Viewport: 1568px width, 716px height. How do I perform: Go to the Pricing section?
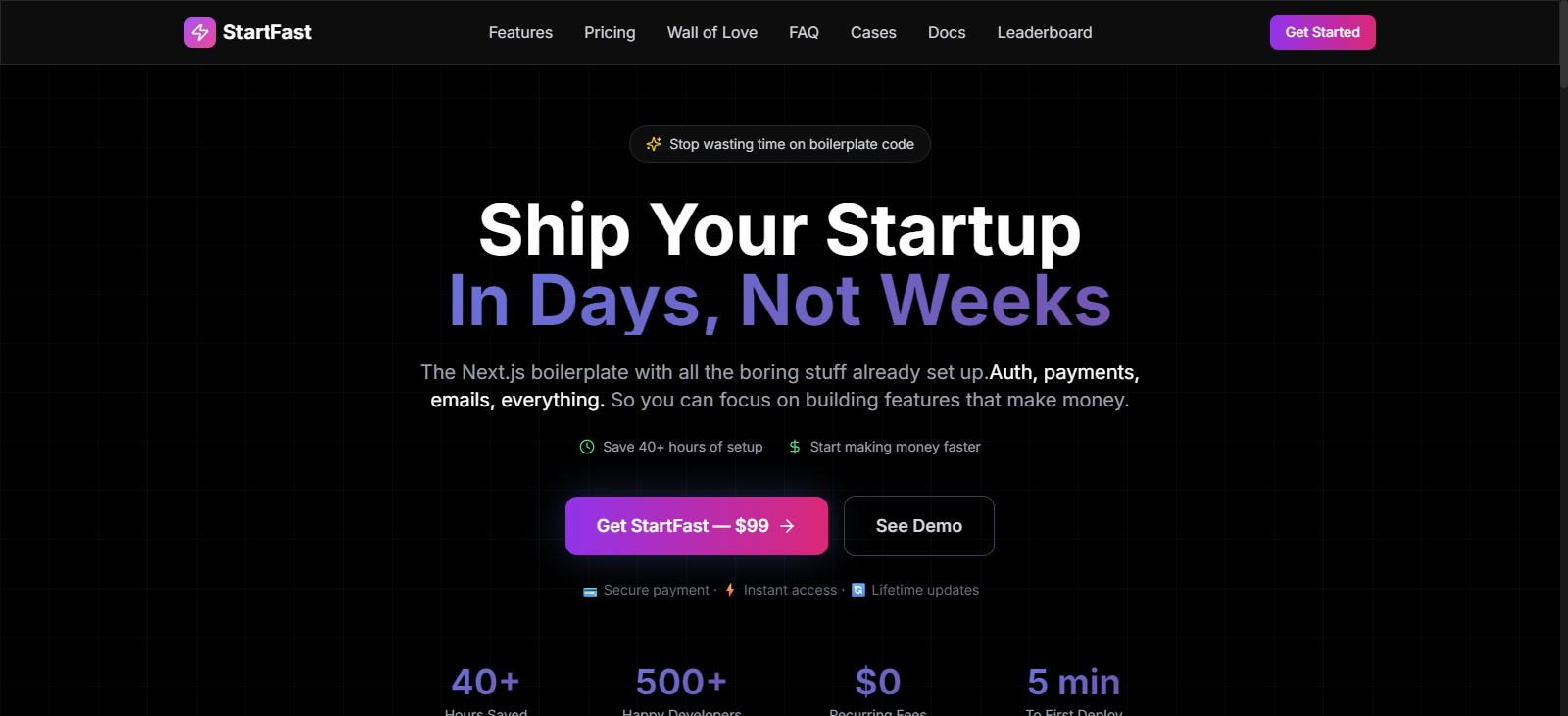tap(610, 32)
